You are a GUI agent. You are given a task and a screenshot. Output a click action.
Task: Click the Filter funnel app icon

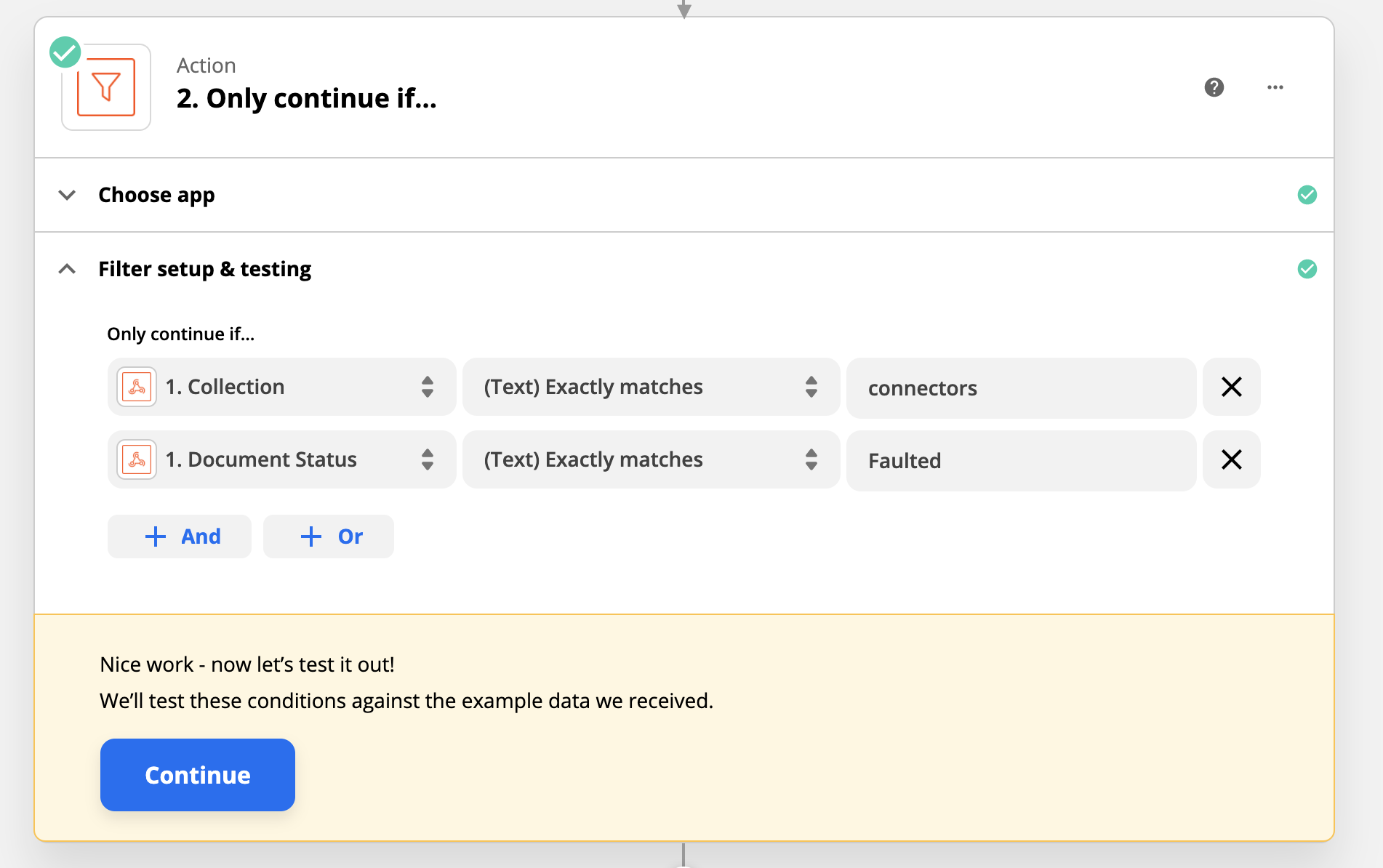point(106,87)
